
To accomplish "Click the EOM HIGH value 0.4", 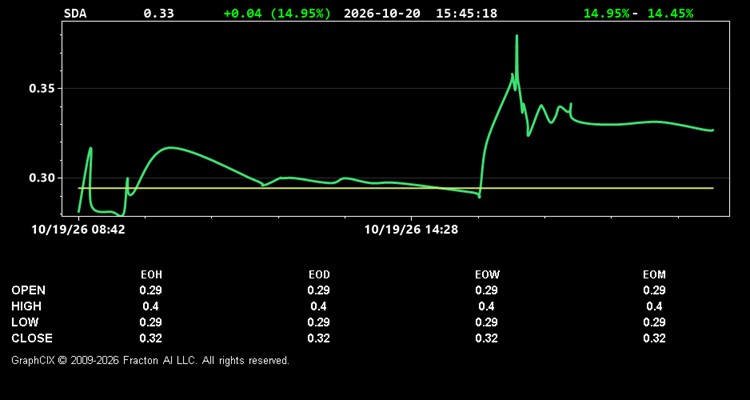I will pos(654,306).
